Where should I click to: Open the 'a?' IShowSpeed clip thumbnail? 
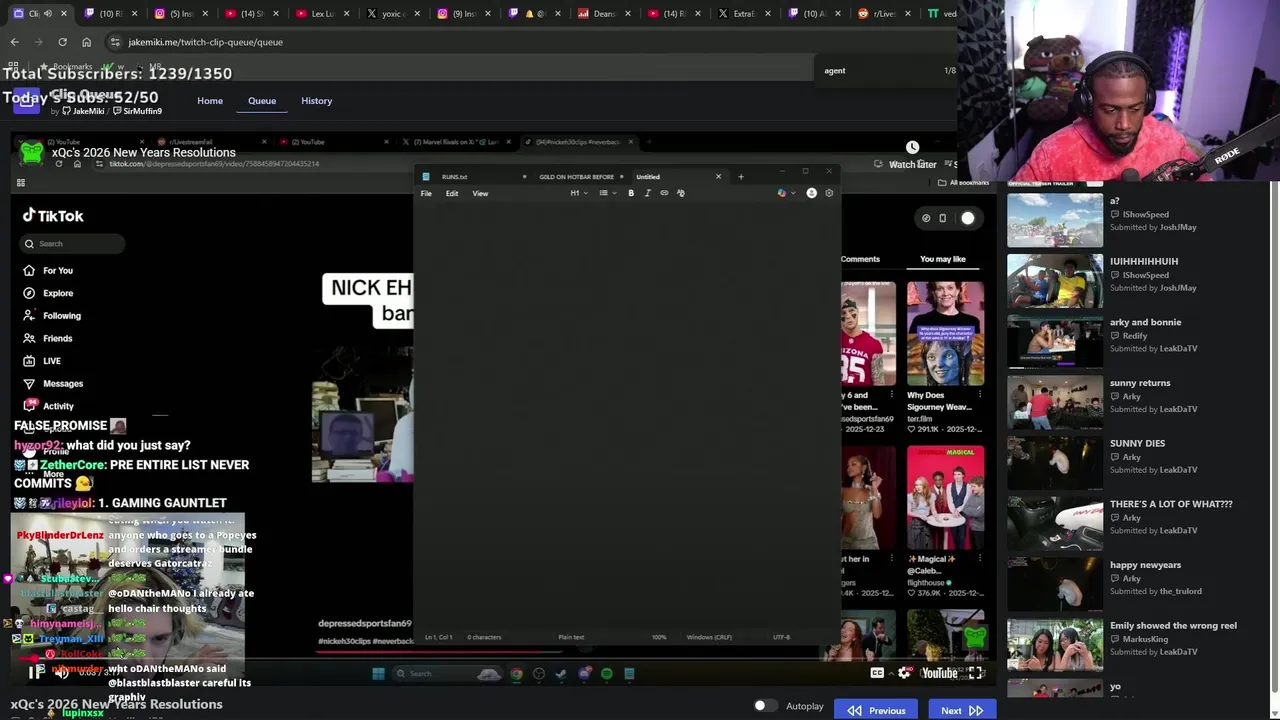(x=1055, y=220)
